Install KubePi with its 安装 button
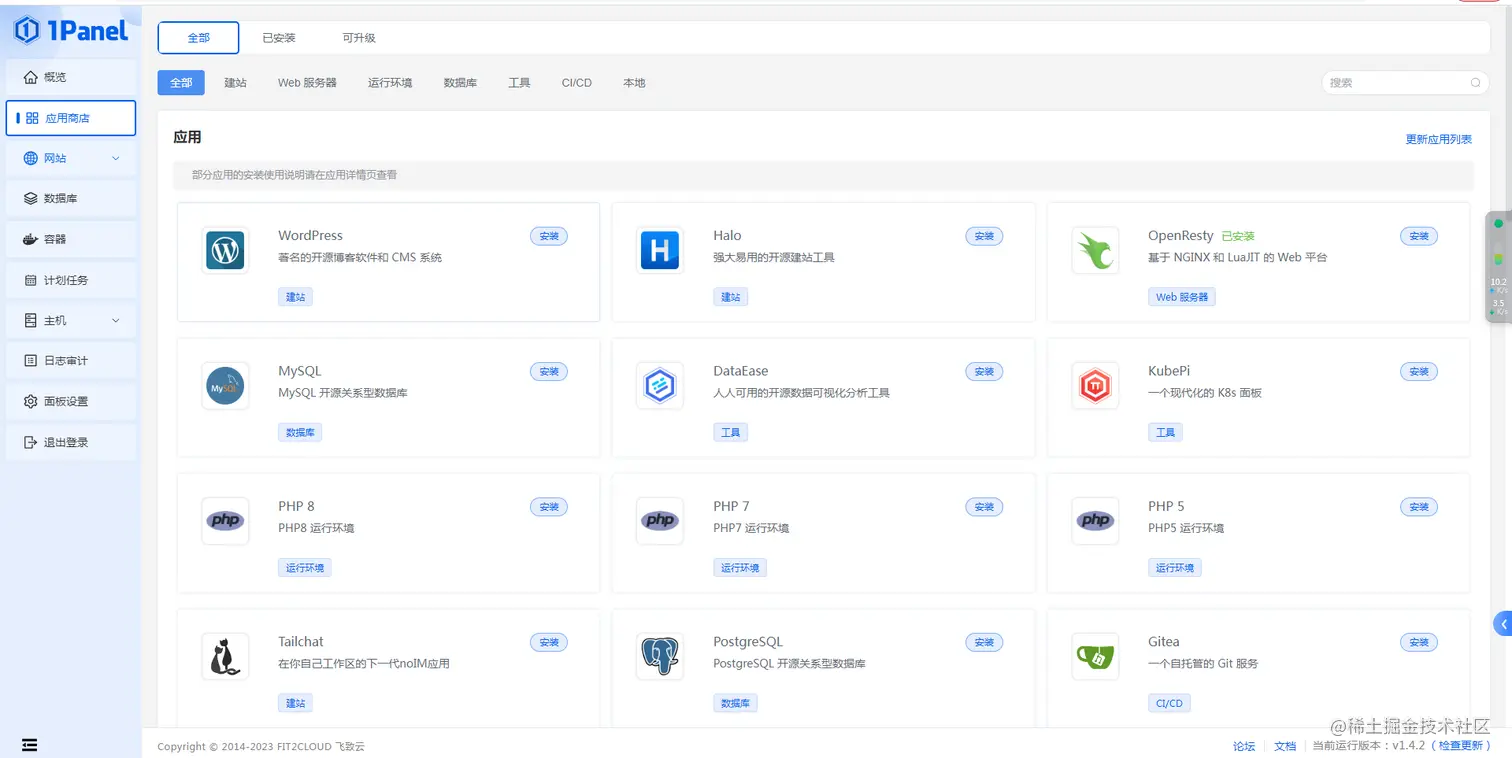The width and height of the screenshot is (1512, 758). pos(1419,372)
